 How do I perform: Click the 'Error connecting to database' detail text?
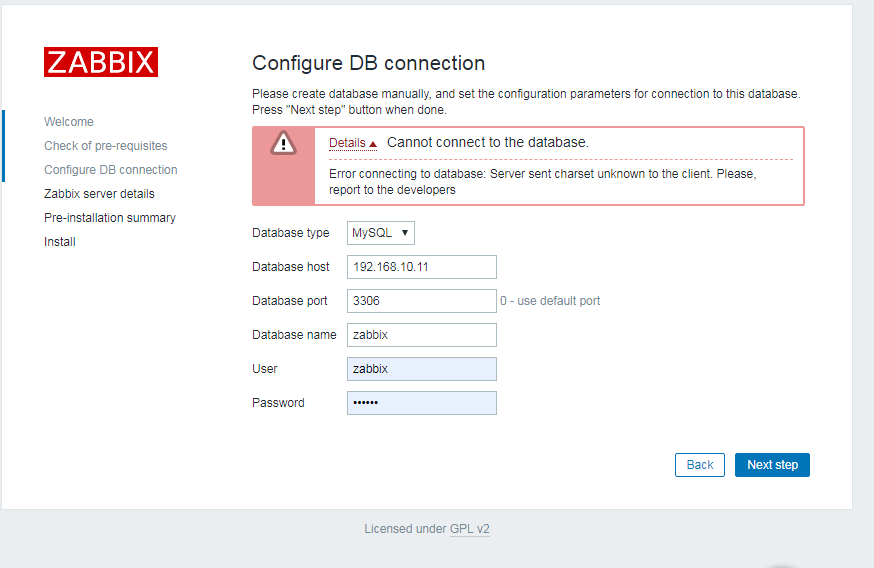[x=542, y=182]
